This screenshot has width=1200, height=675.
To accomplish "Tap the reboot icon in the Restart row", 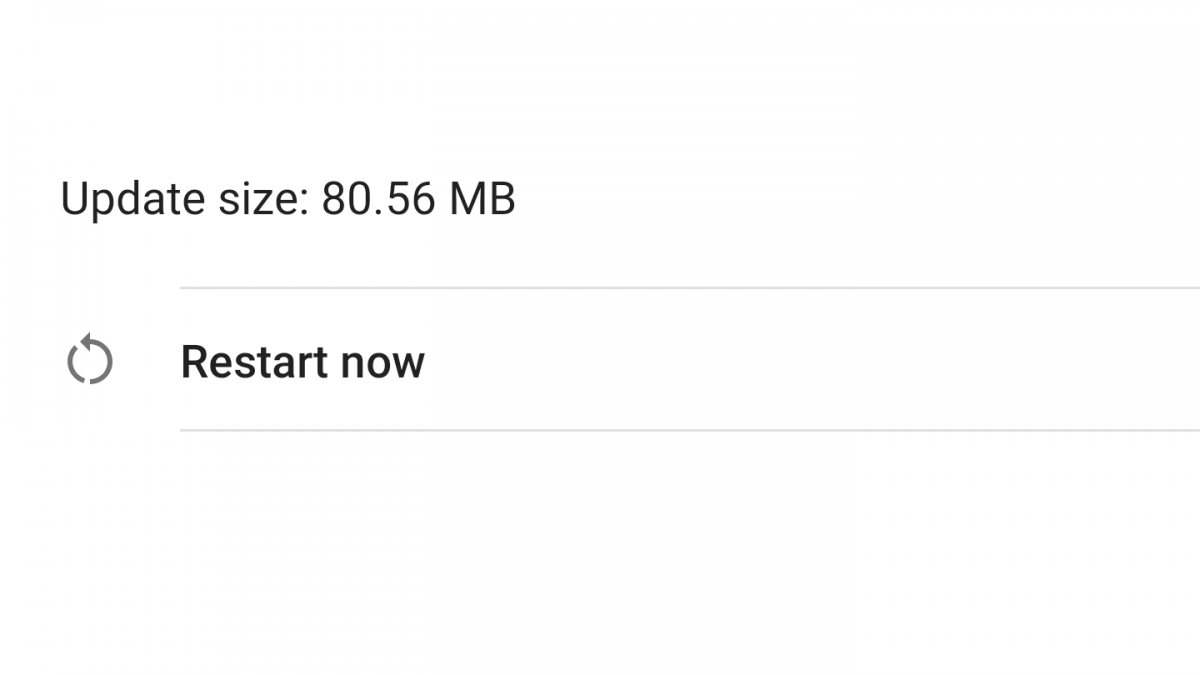I will pos(90,361).
